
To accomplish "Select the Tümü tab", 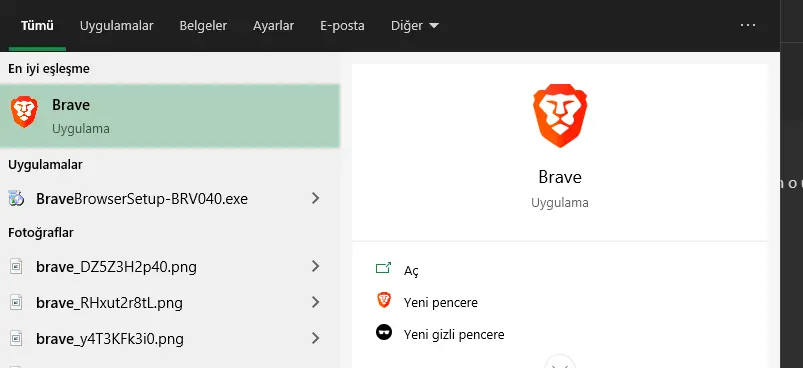I will coord(37,26).
